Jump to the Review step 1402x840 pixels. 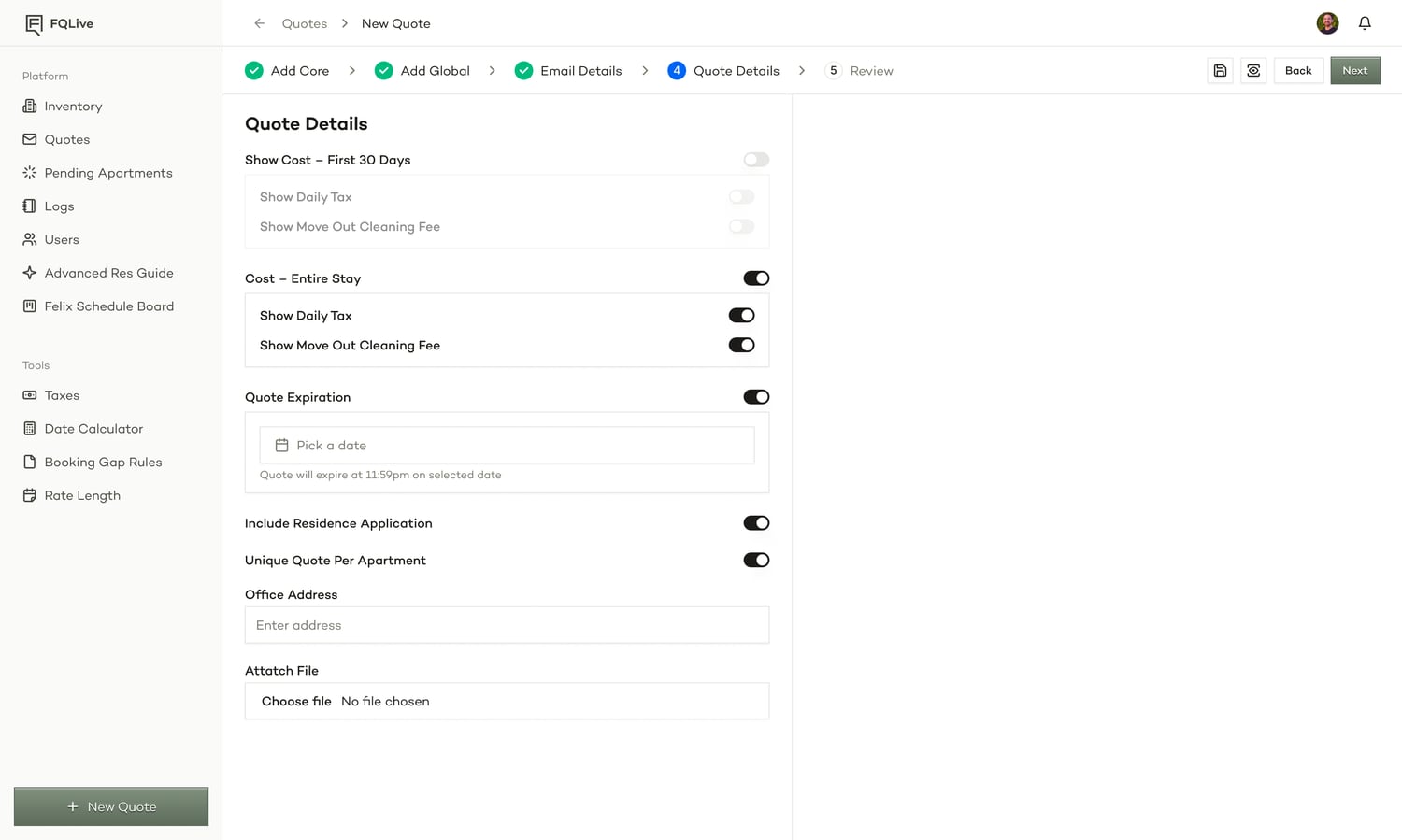pos(859,71)
